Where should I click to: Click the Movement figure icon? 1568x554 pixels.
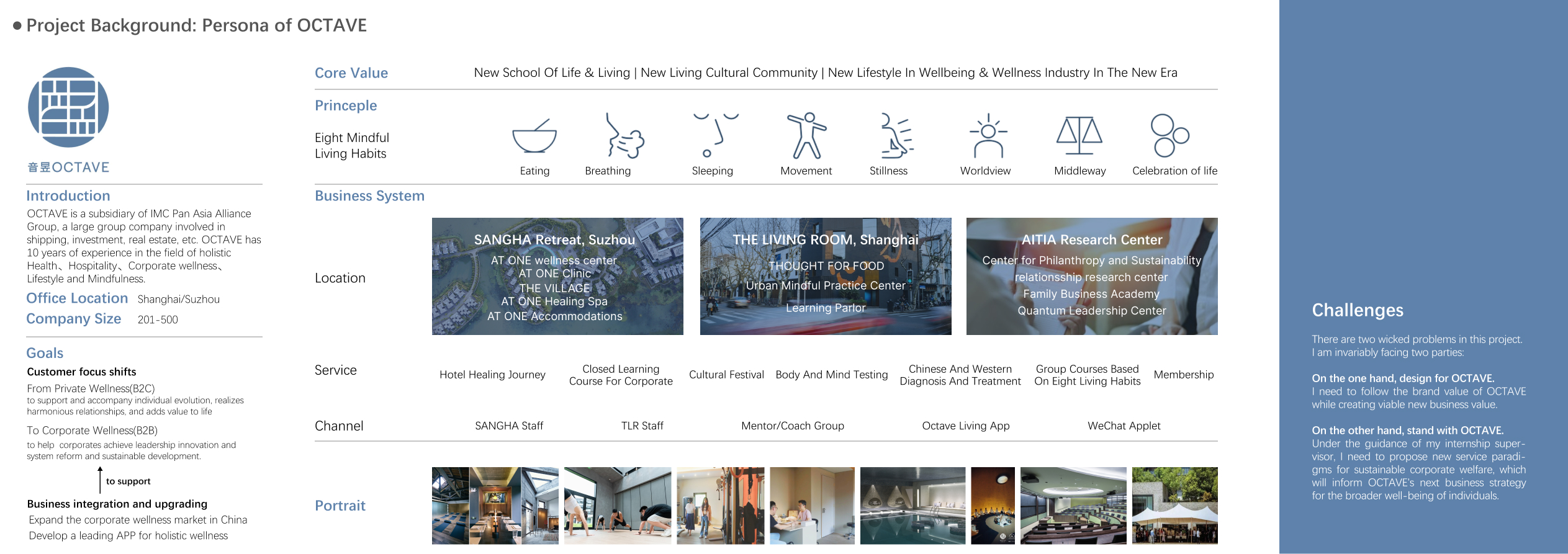(806, 135)
